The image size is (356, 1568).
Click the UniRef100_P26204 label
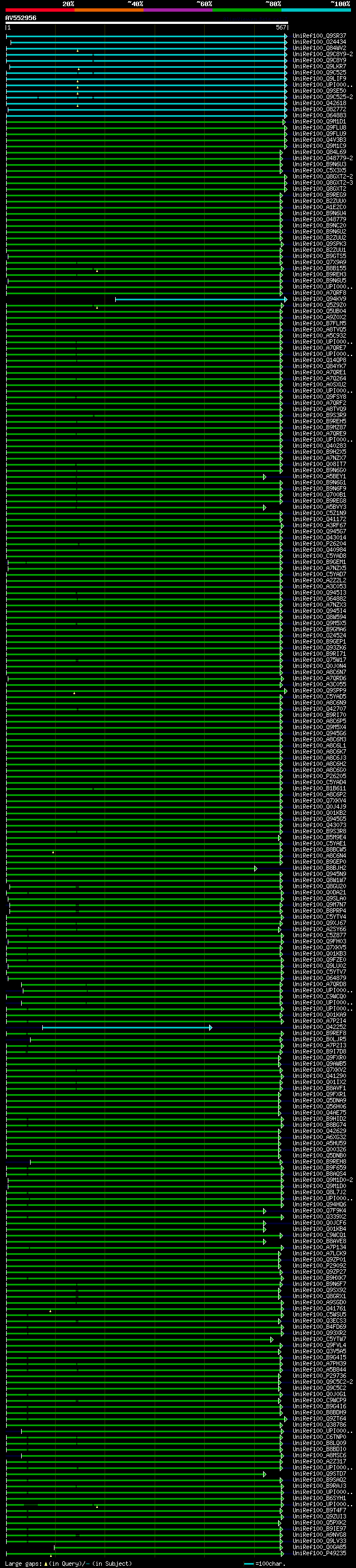point(319,543)
